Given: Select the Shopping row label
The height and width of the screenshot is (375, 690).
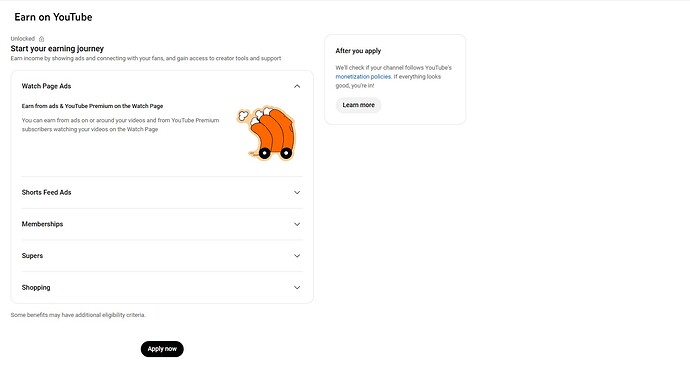Looking at the screenshot, I should (36, 287).
